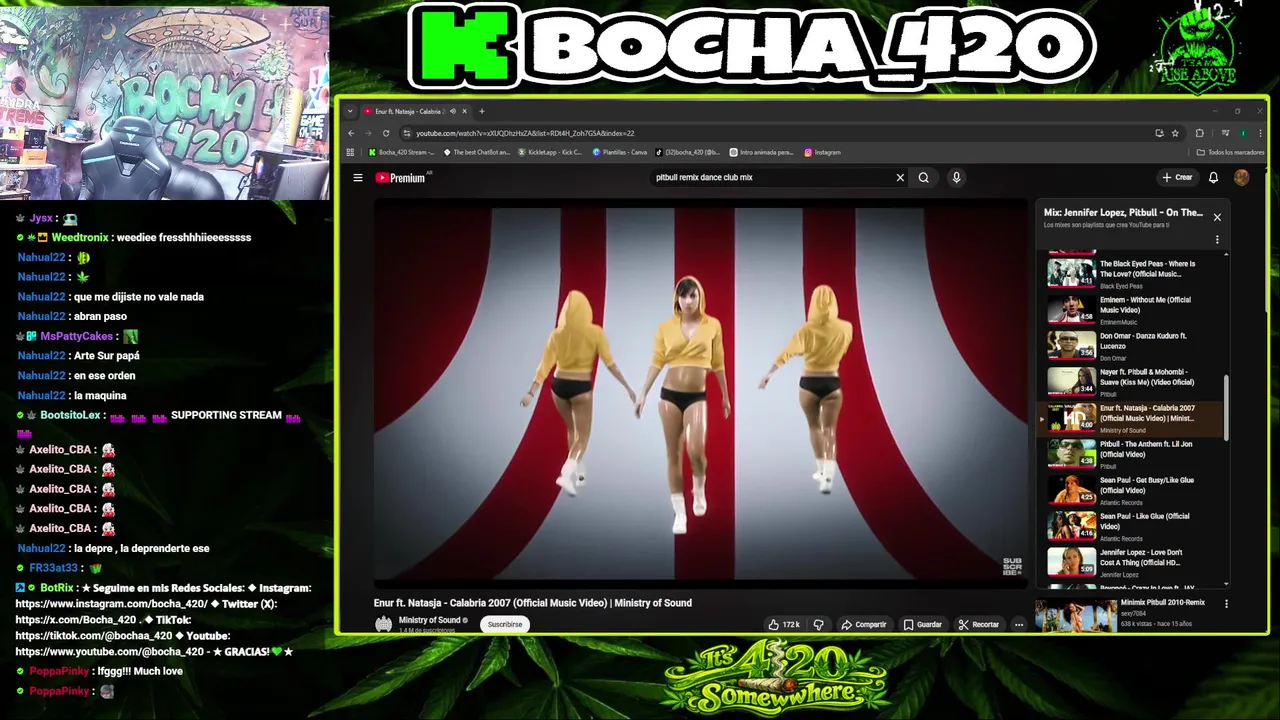Image resolution: width=1280 pixels, height=720 pixels.
Task: Subscribe with the Suscribirse button
Action: tap(505, 624)
